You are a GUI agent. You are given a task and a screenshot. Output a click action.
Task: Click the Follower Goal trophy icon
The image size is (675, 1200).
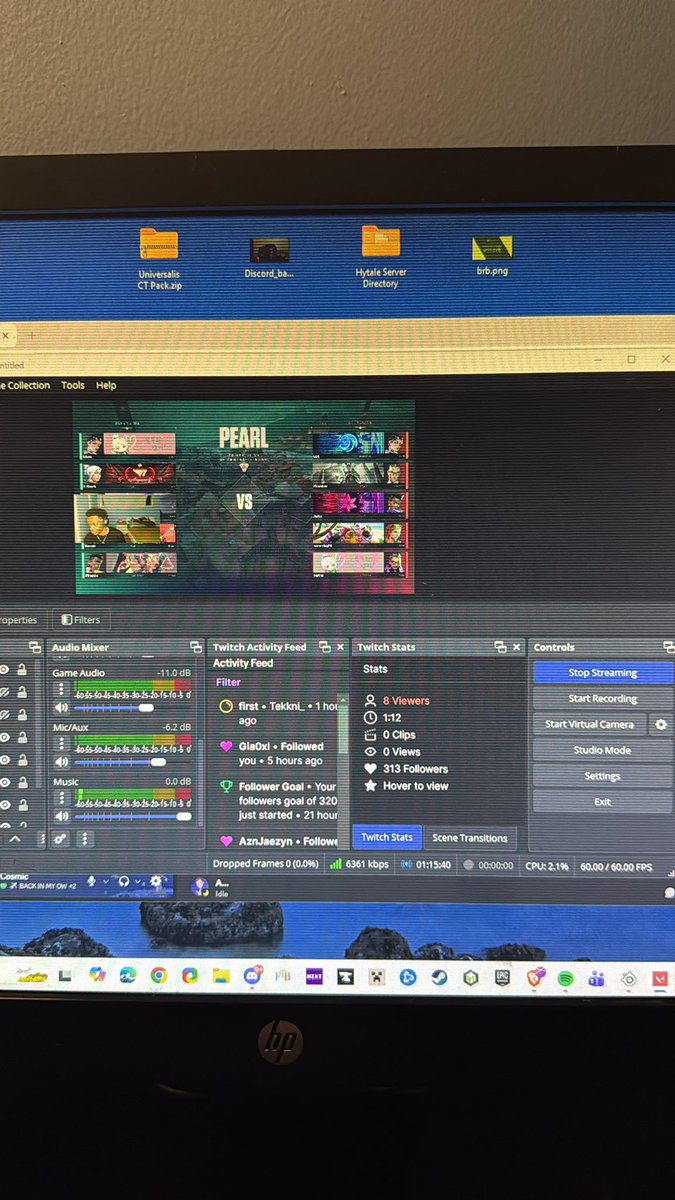pos(226,787)
